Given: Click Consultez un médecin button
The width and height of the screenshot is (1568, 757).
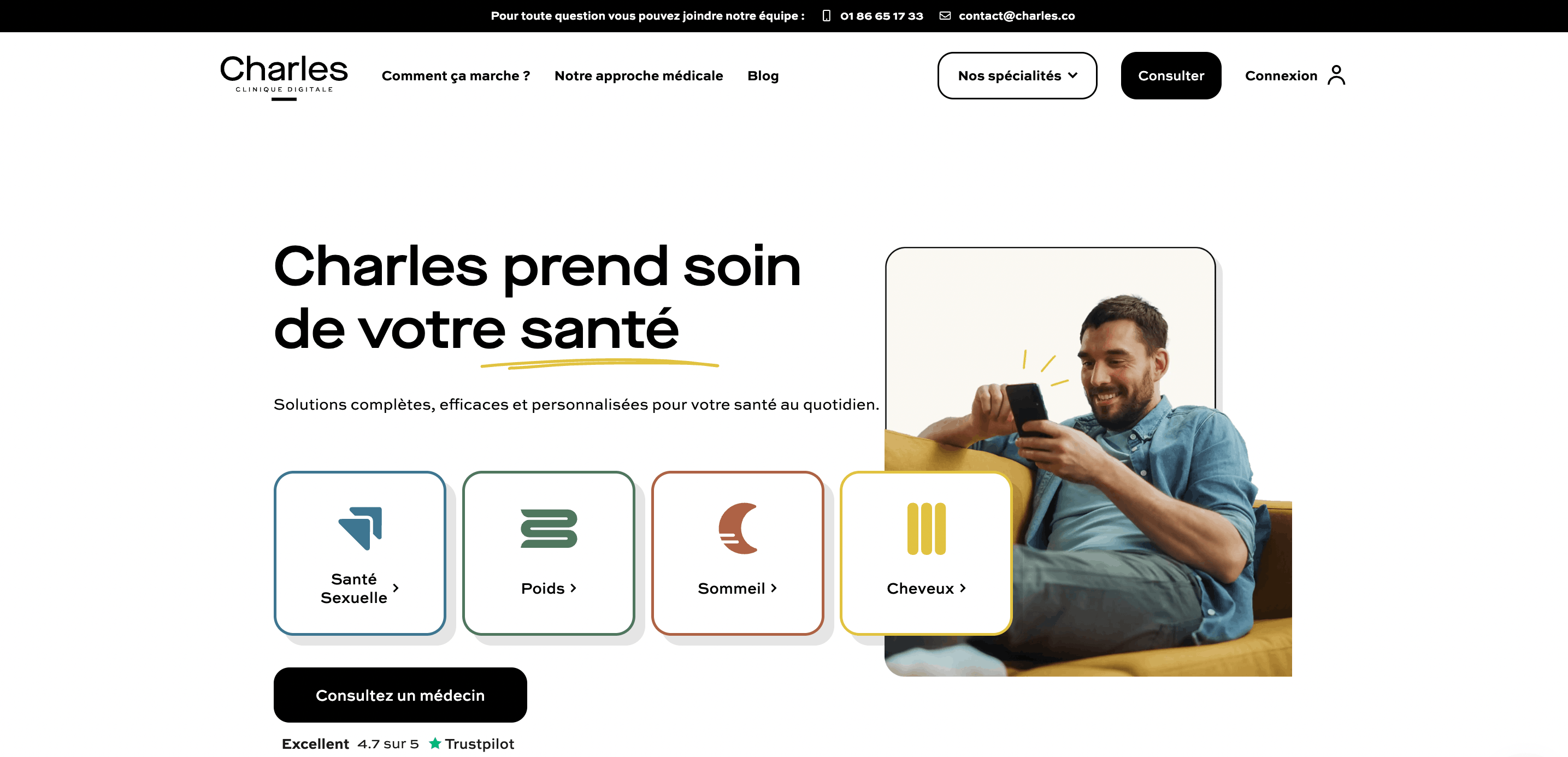Looking at the screenshot, I should pos(400,695).
